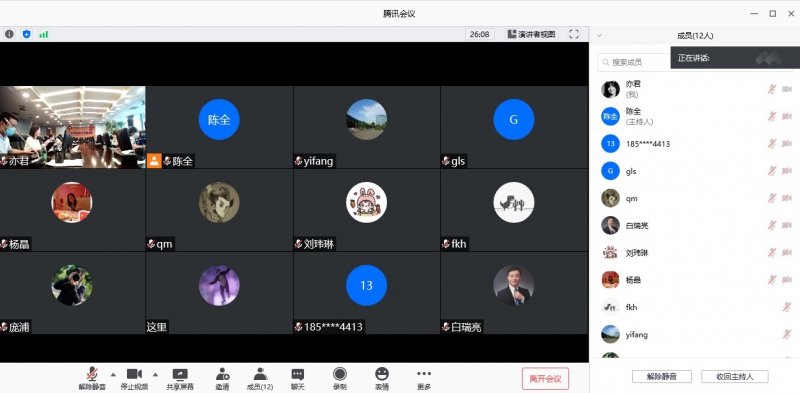Switch the speaker view layout at top
Viewport: 800px width, 393px height.
[x=532, y=34]
